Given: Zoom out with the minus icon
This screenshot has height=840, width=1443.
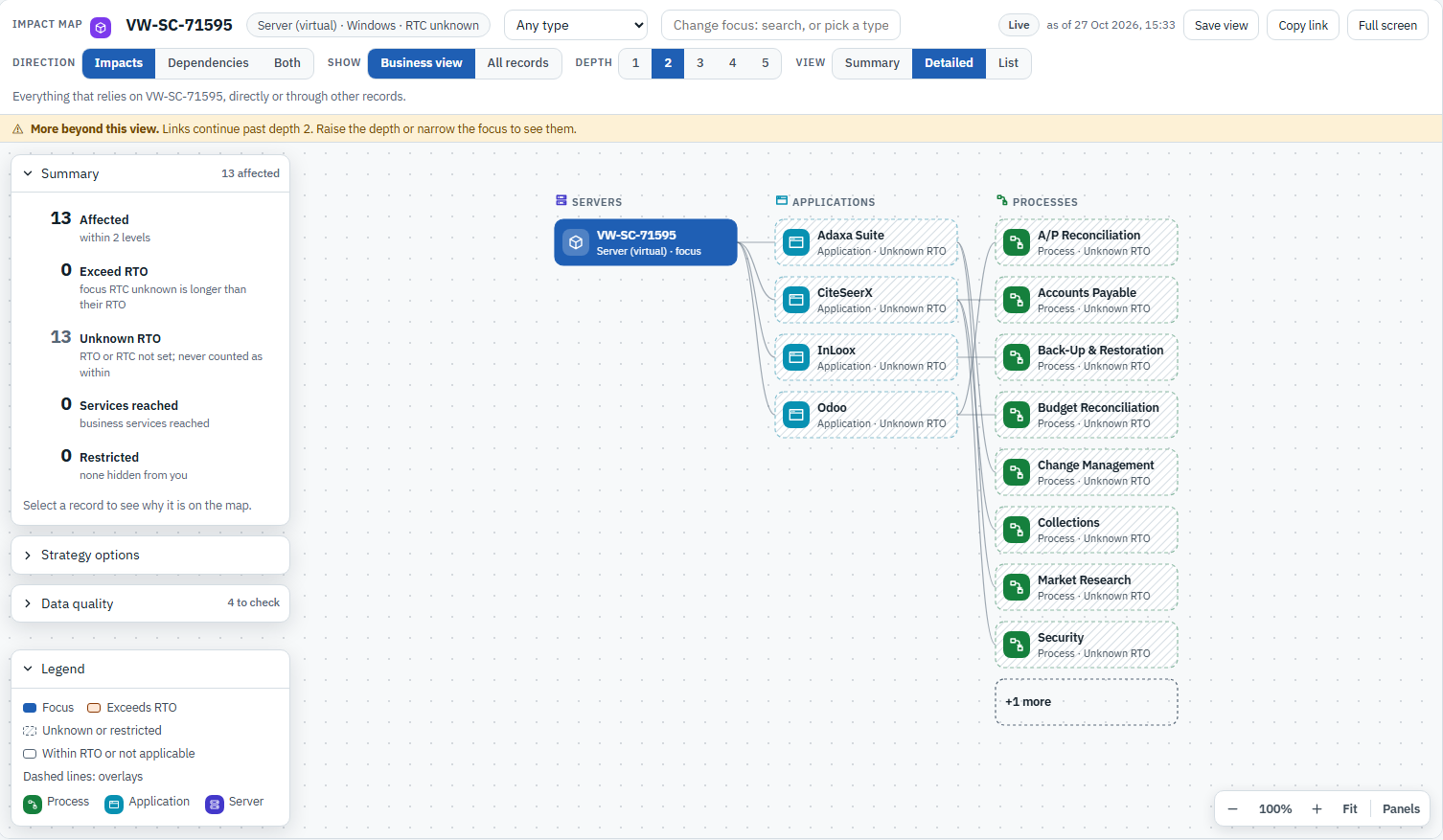Looking at the screenshot, I should point(1233,809).
